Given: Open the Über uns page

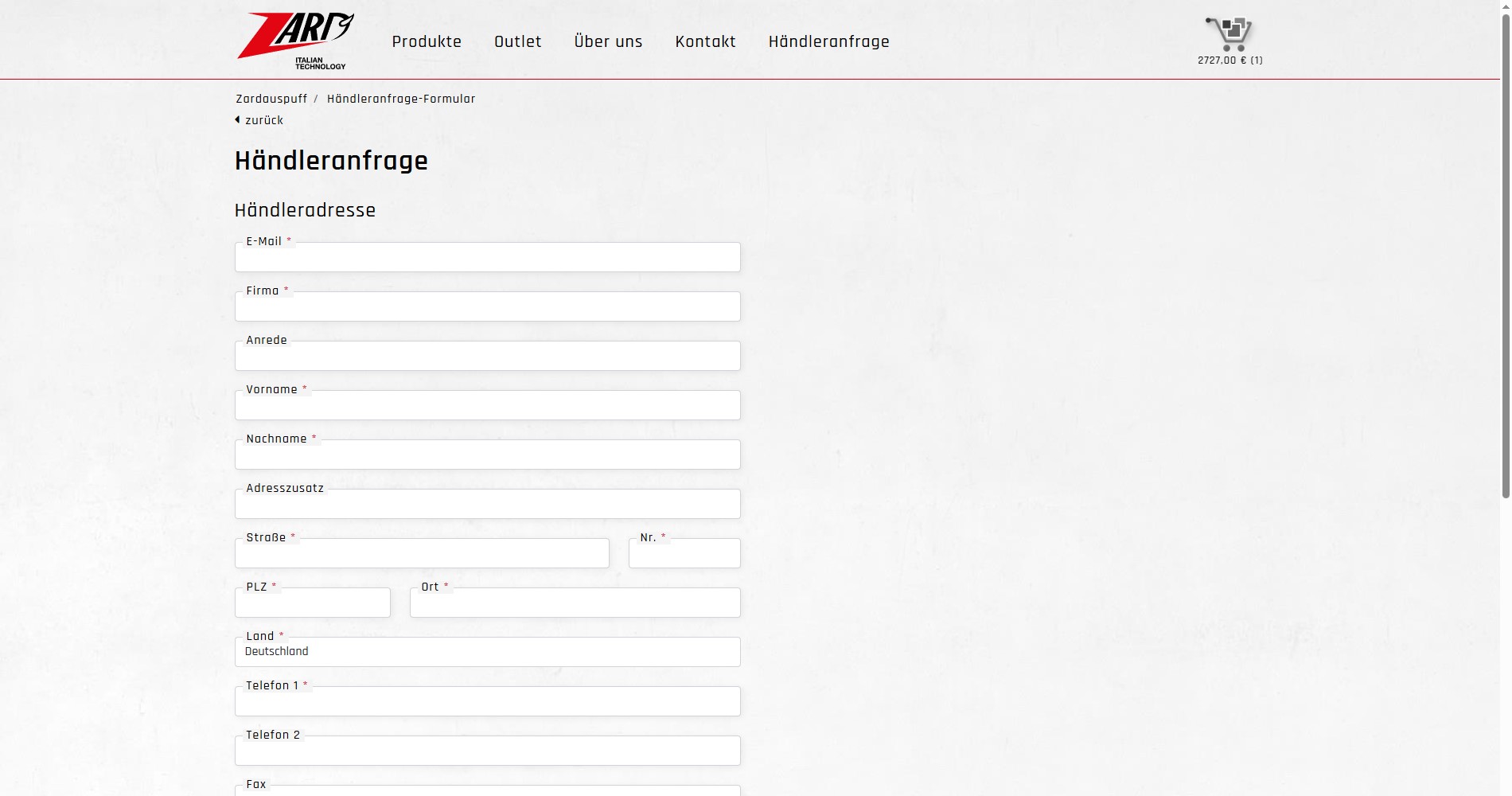Looking at the screenshot, I should tap(608, 41).
